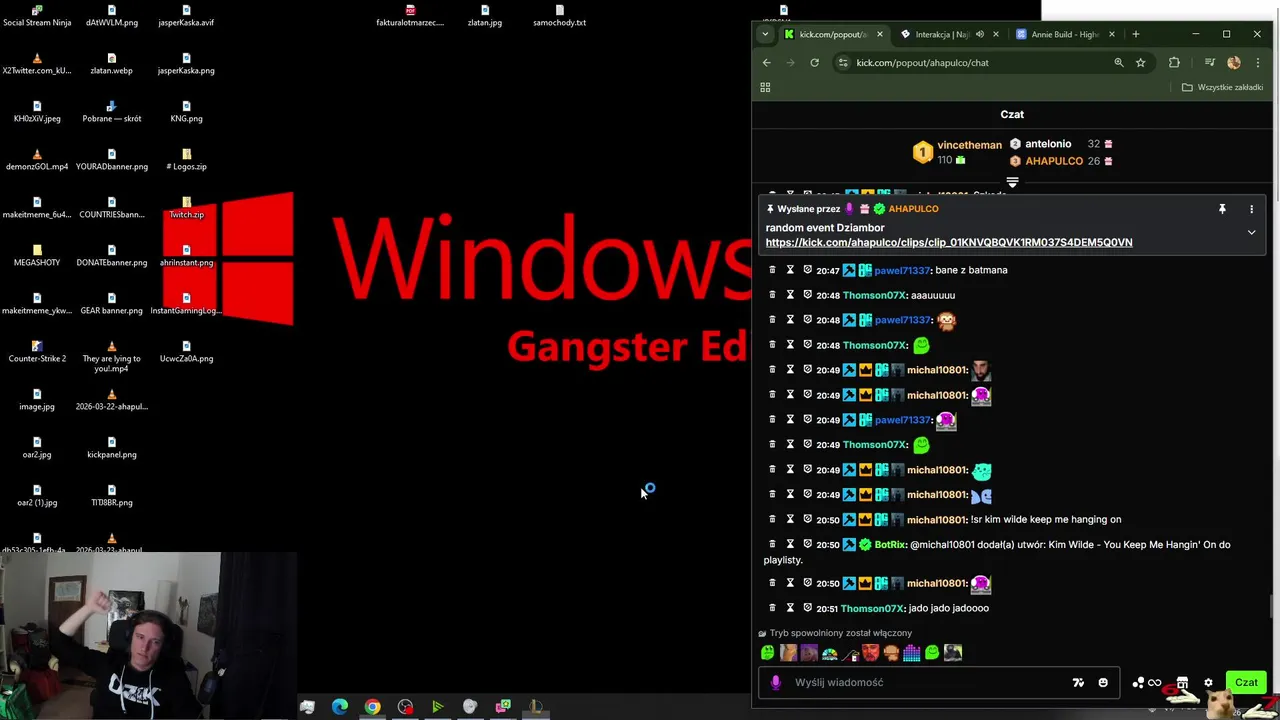Close the Interakcja tab
The width and height of the screenshot is (1280, 720).
pos(995,34)
